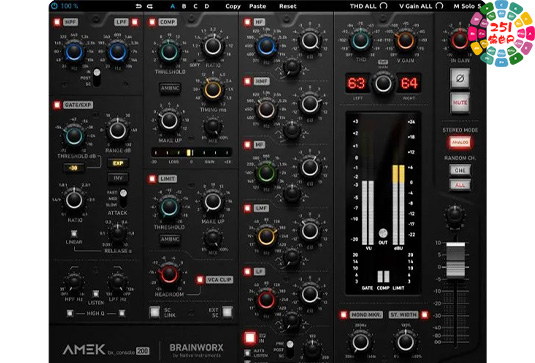Enable the HPF filter LED button
This screenshot has height=363, width=535.
coord(57,22)
